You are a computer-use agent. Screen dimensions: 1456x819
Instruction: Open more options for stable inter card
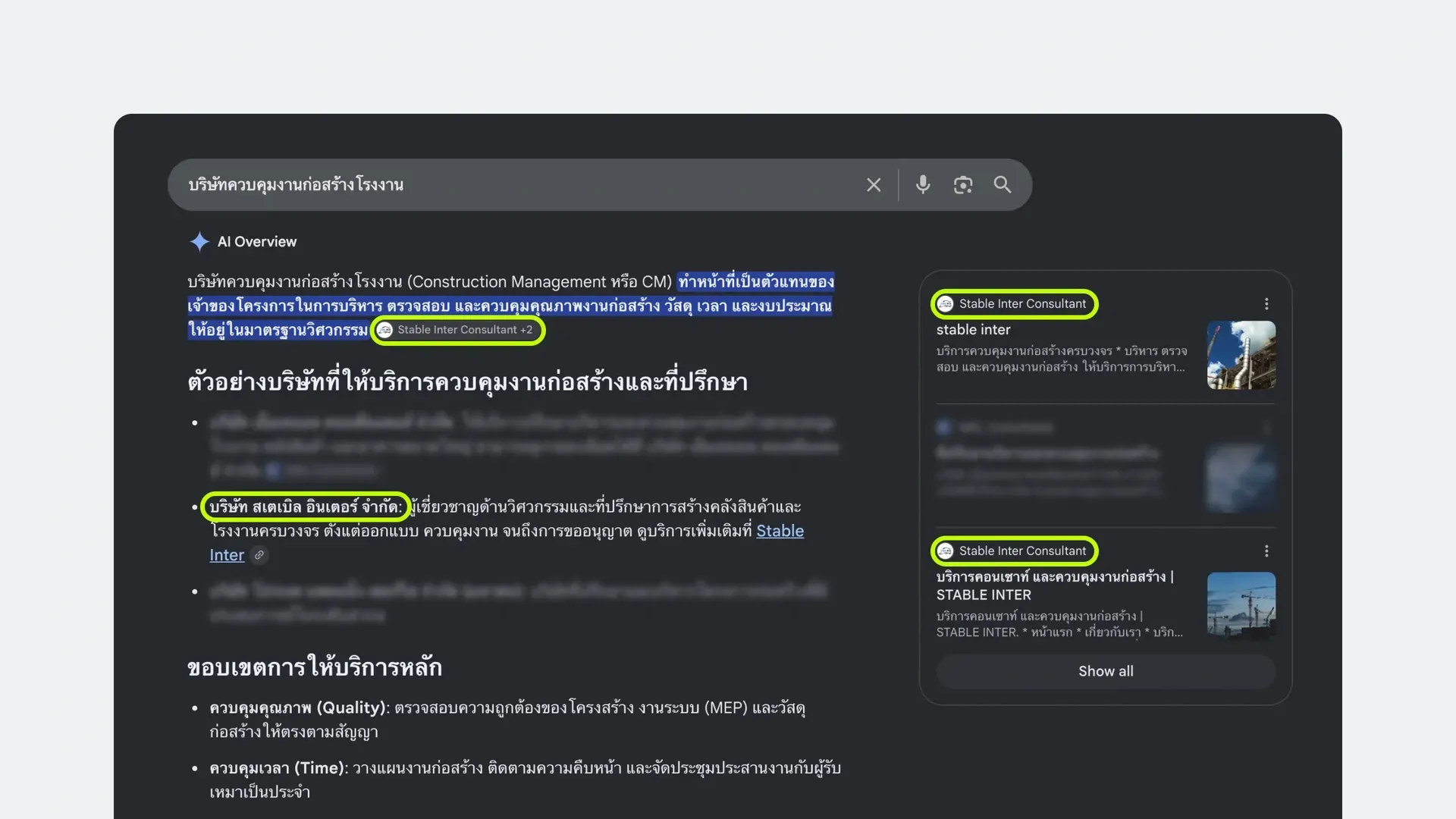(1266, 304)
